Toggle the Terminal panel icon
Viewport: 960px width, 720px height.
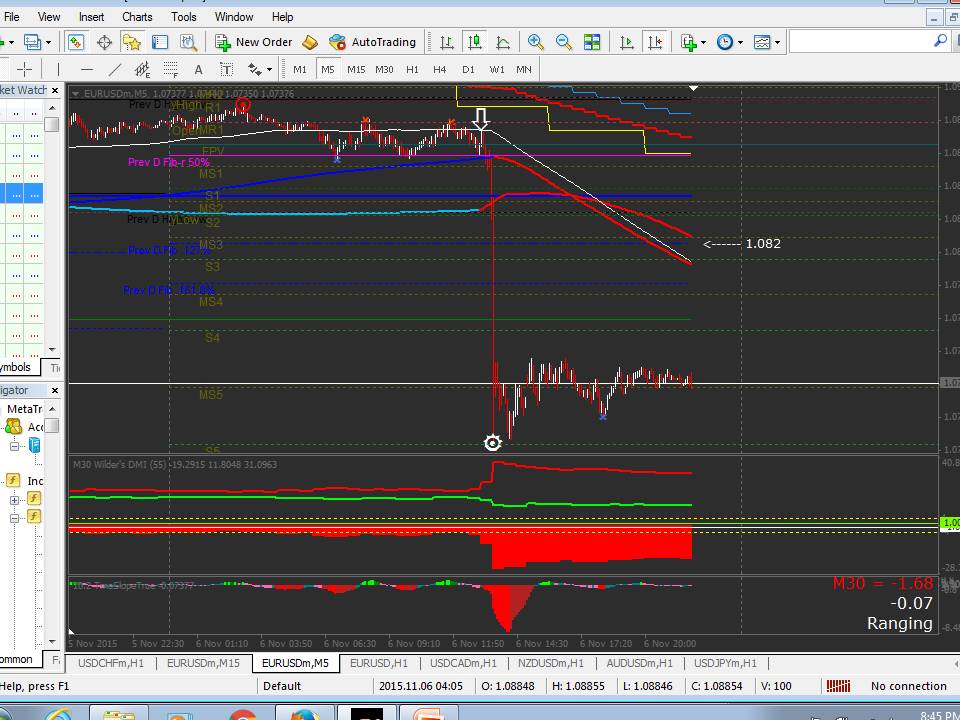coord(160,42)
